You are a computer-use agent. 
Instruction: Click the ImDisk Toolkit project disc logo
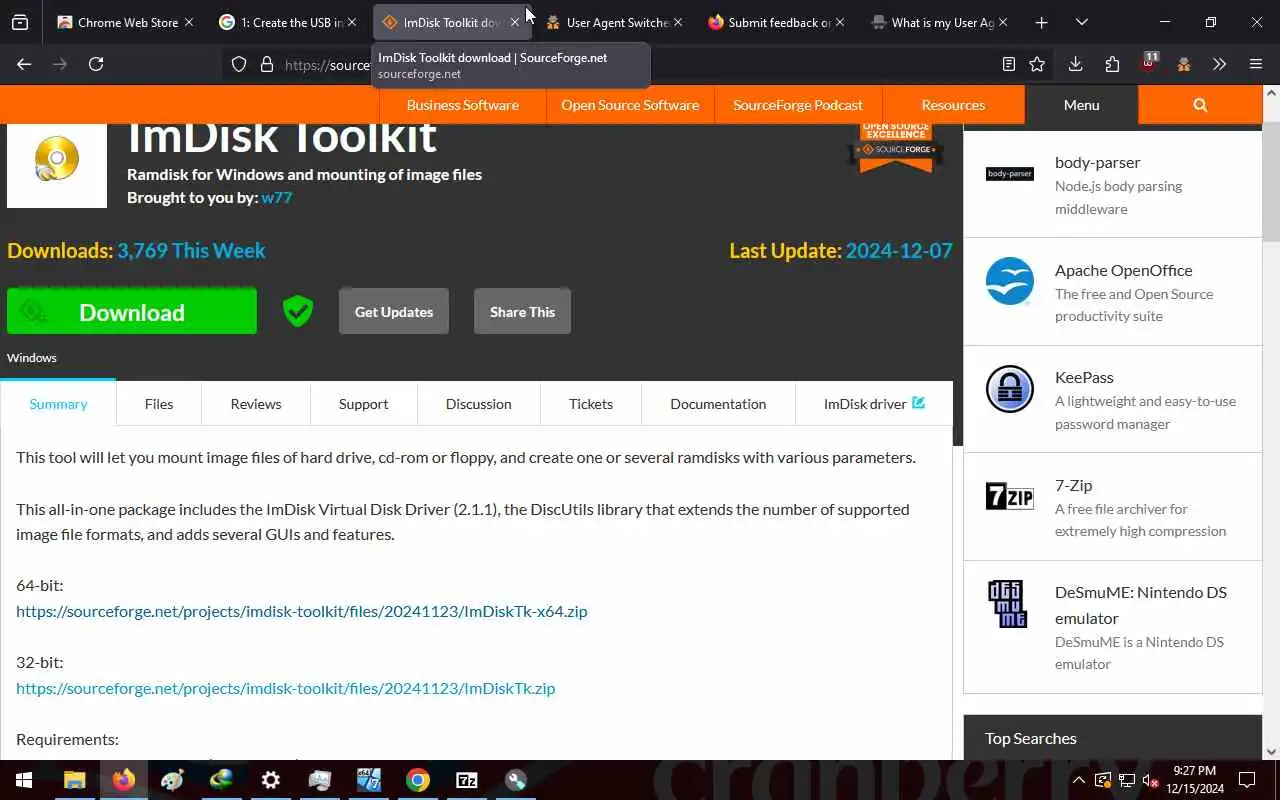point(57,158)
